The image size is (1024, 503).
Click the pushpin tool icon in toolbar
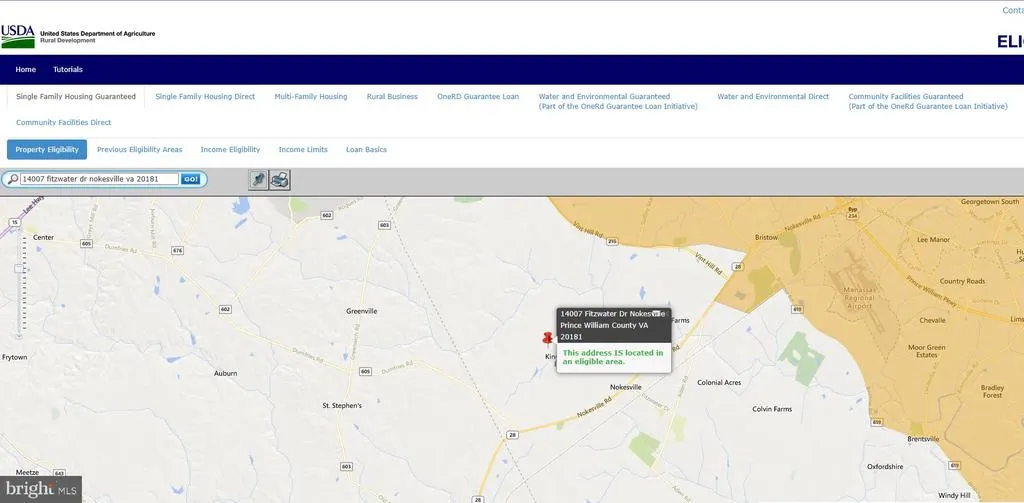(x=258, y=179)
